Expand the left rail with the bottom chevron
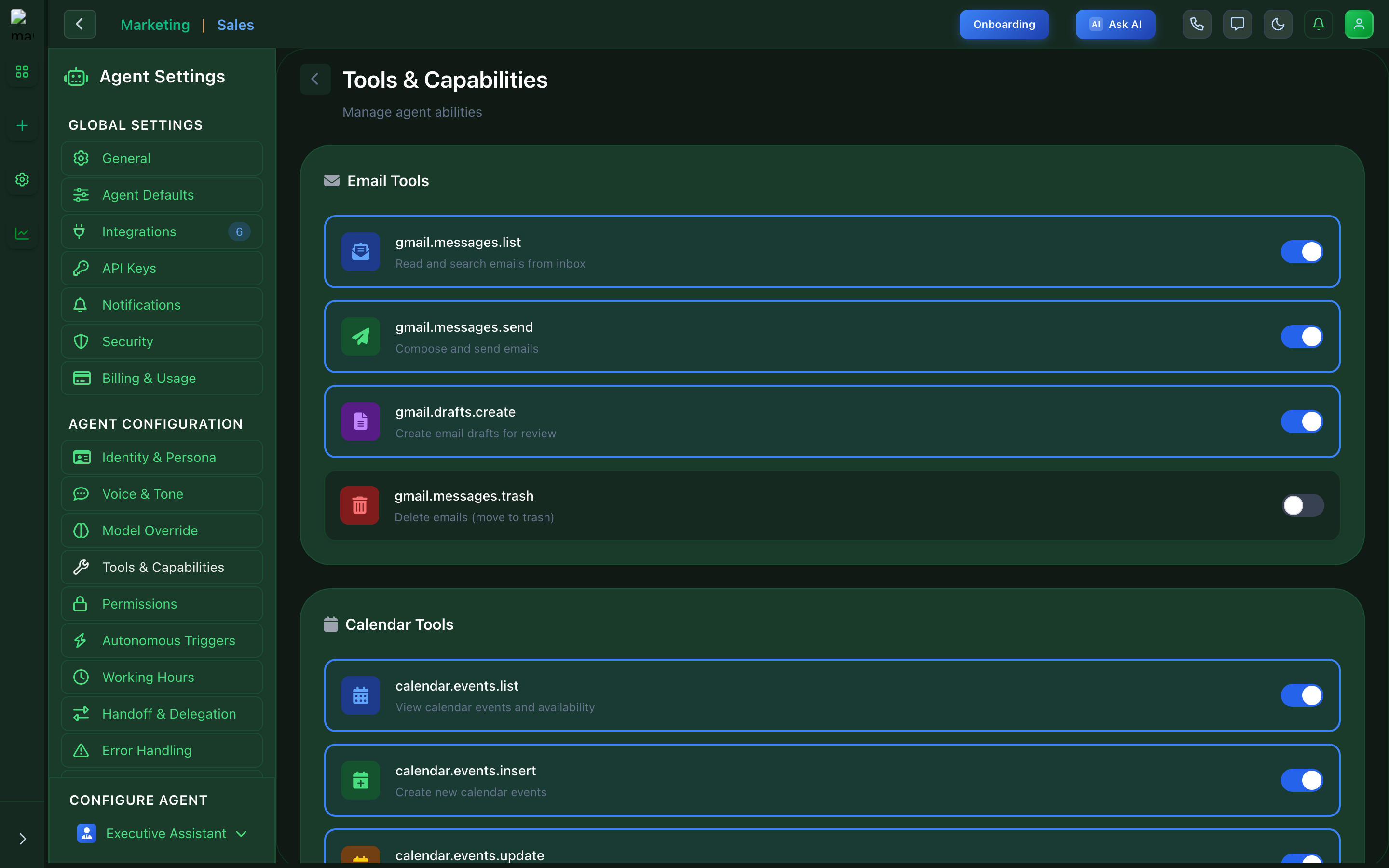Viewport: 1389px width, 868px height. [22, 839]
